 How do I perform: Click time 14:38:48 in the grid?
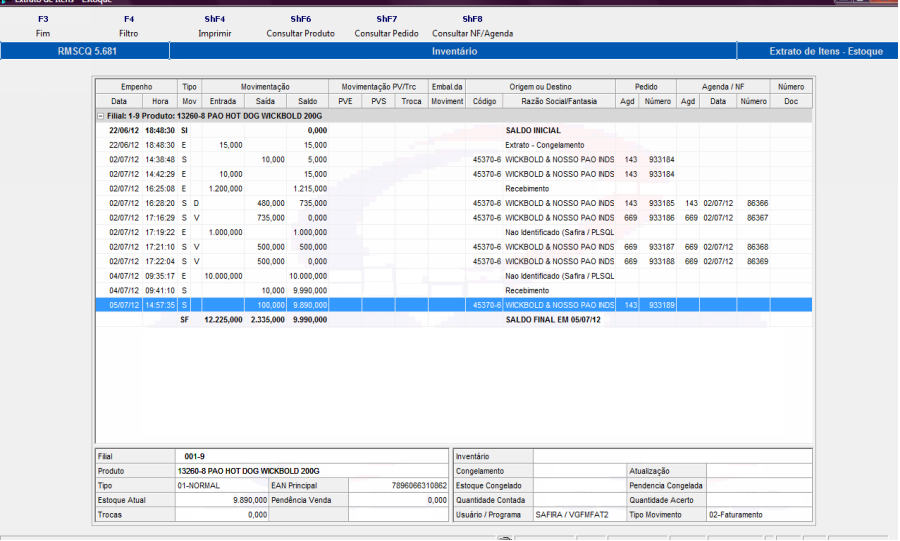(160, 159)
